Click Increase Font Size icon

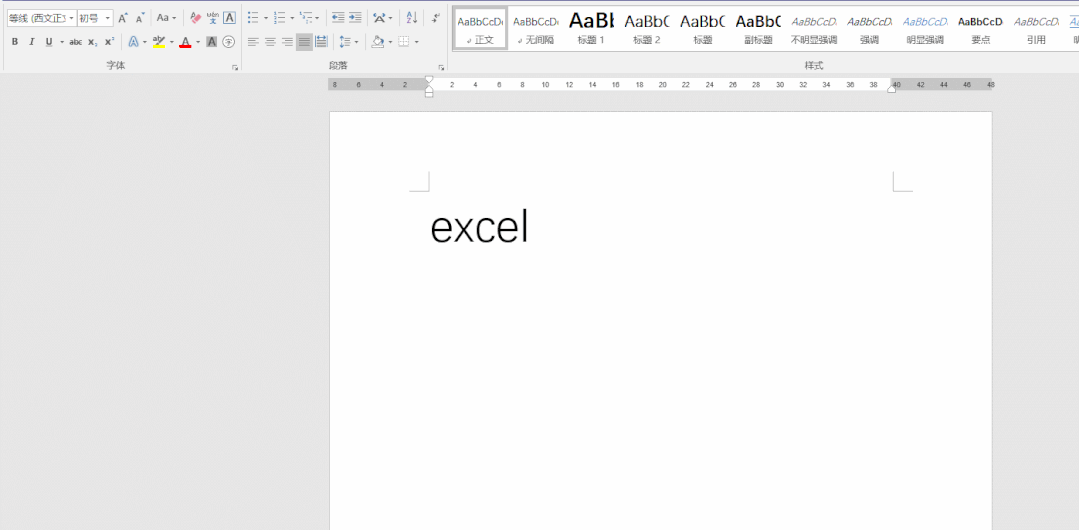pyautogui.click(x=122, y=18)
